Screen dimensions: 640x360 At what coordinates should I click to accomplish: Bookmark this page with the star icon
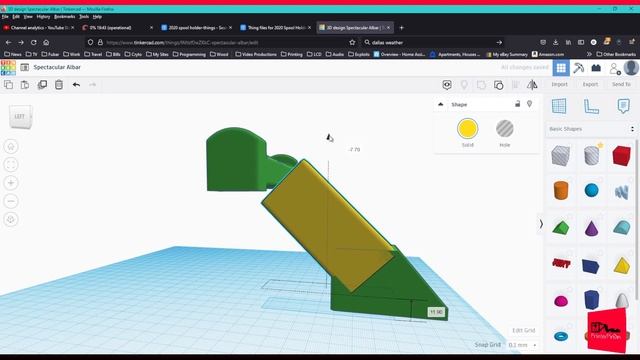(352, 42)
